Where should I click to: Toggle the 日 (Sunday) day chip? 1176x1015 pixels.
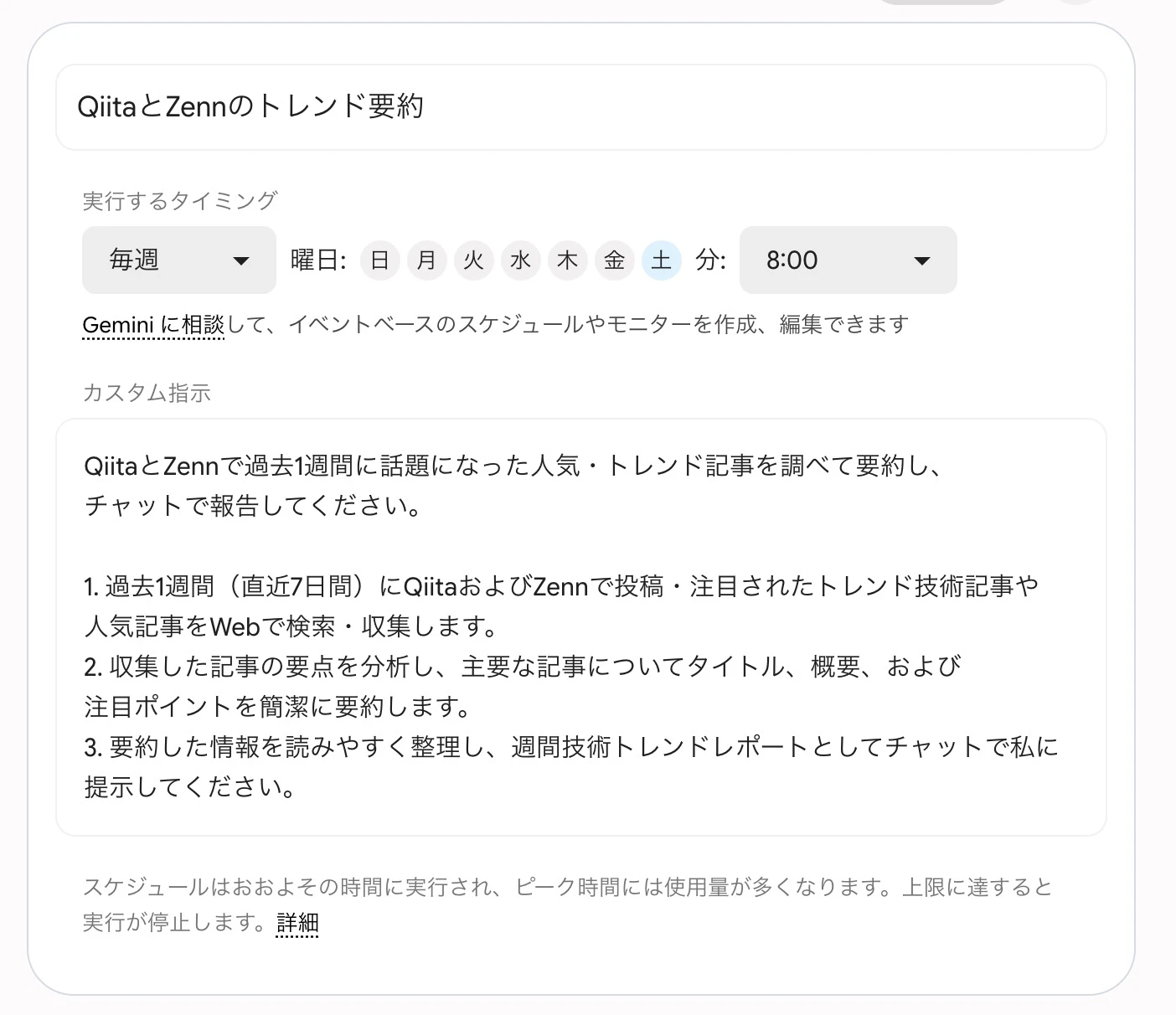pos(380,260)
